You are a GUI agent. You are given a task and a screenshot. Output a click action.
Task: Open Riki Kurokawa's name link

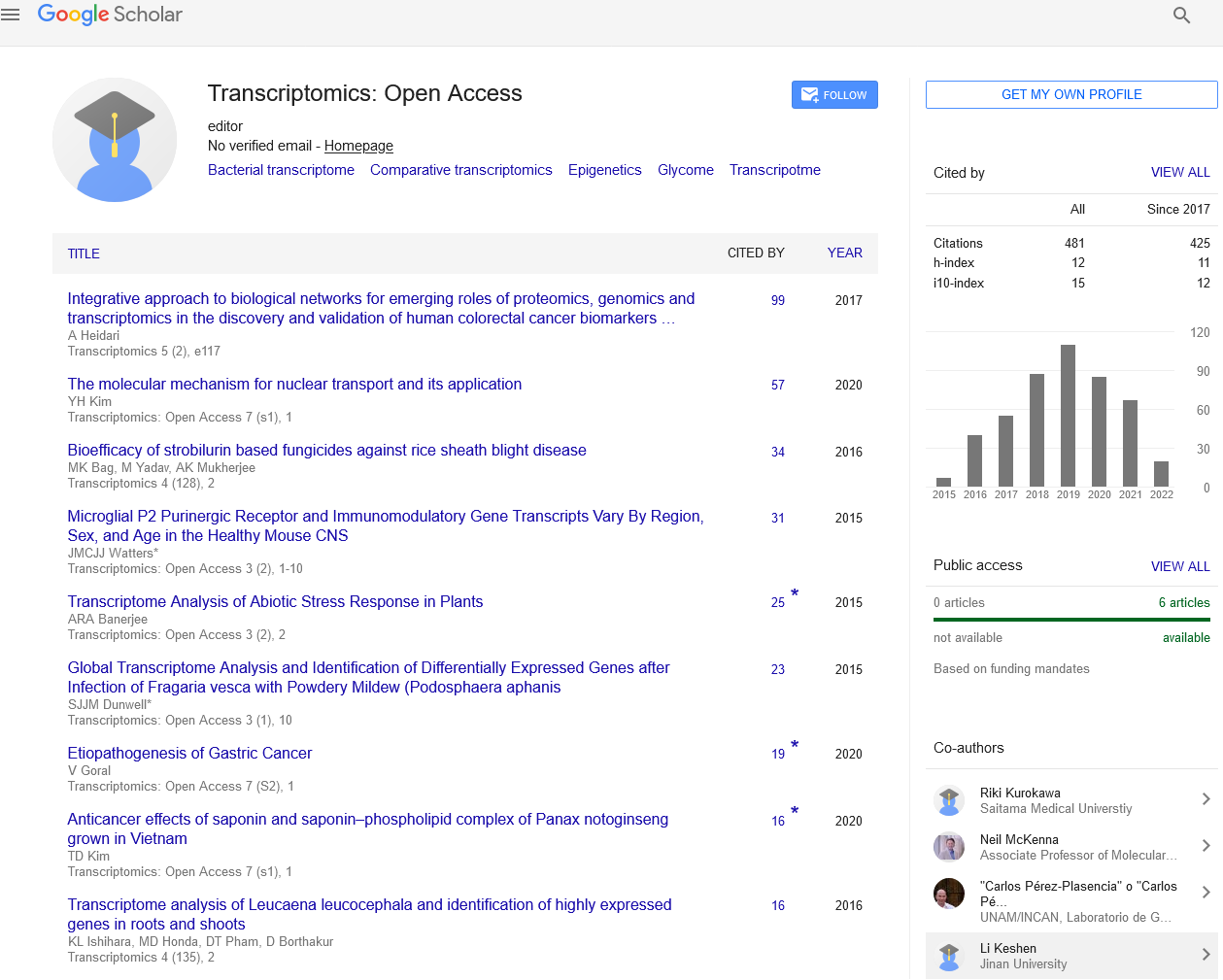1020,794
